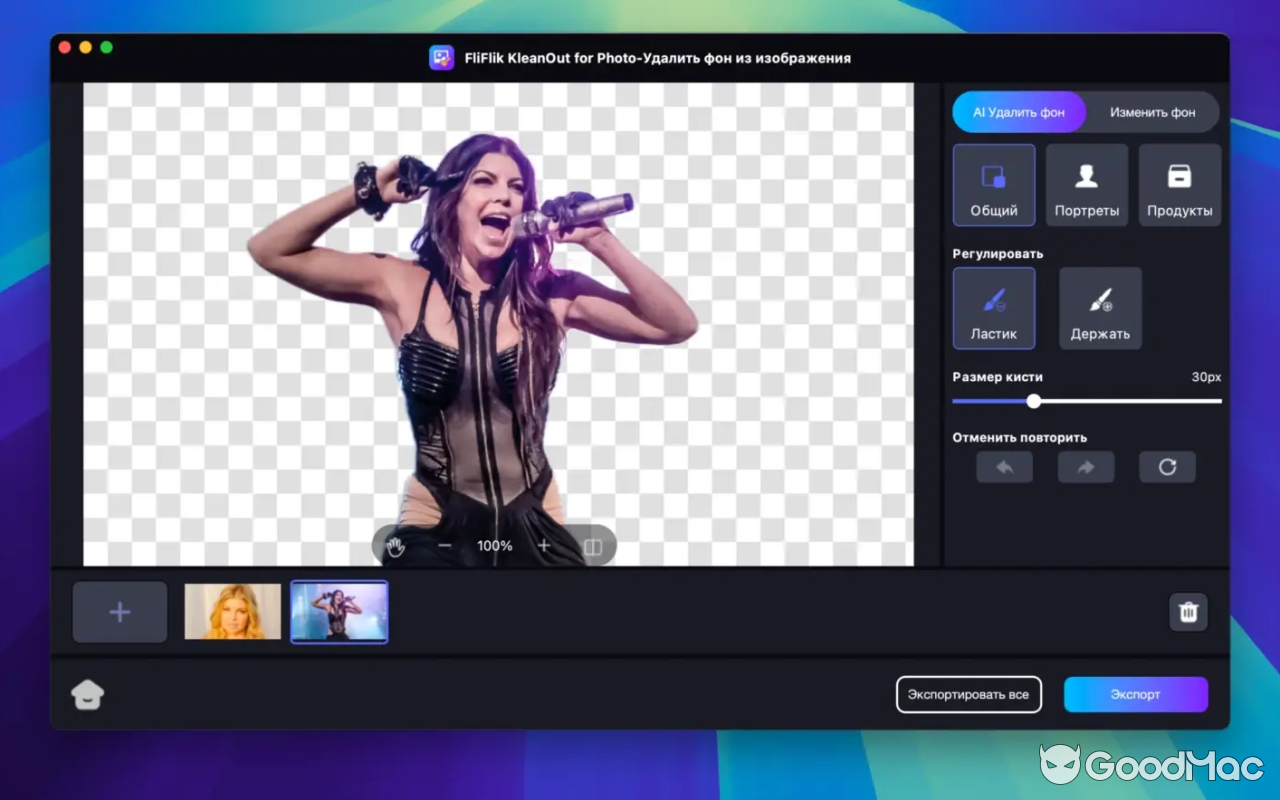This screenshot has height=800, width=1280.
Task: Go home using the house icon
Action: pyautogui.click(x=88, y=694)
